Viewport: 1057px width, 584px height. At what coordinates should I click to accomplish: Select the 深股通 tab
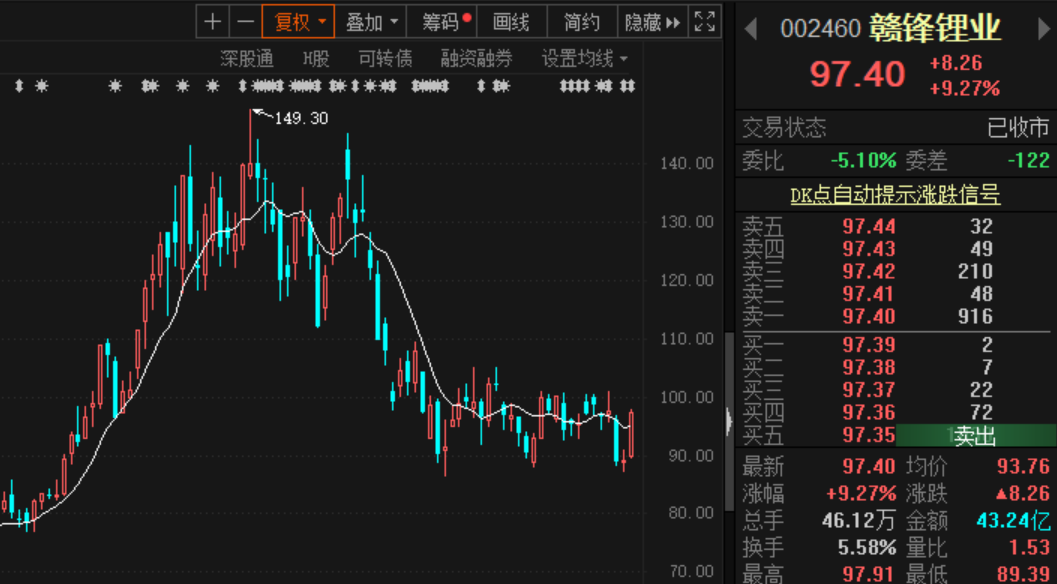pos(247,59)
